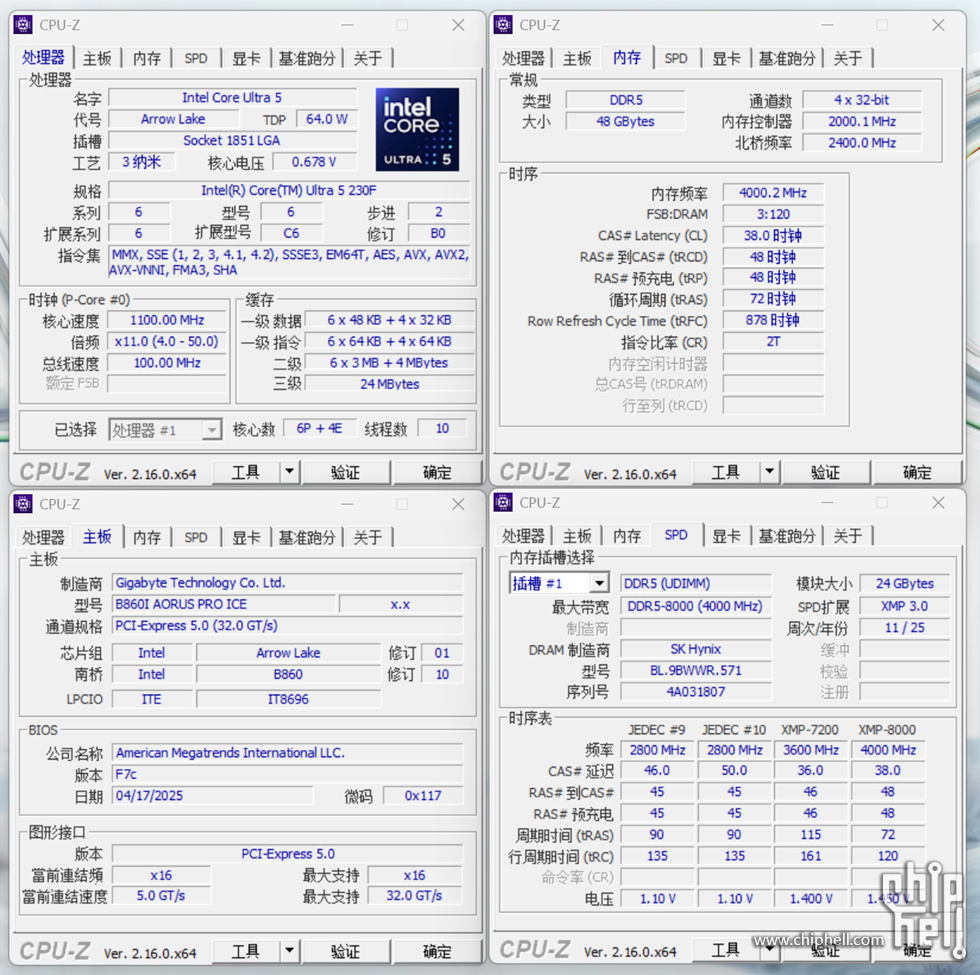Close the processor CPU-Z window

click(x=458, y=25)
